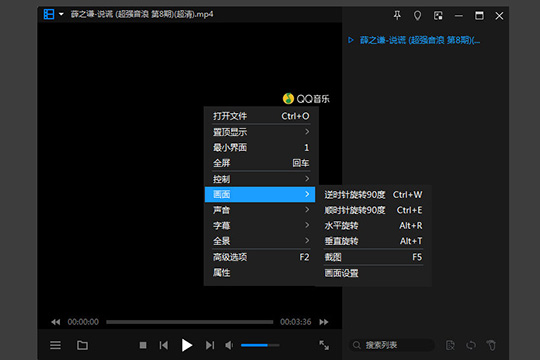Open the skin lightbulb icon
Screen dimensions: 540x360
click(x=417, y=16)
